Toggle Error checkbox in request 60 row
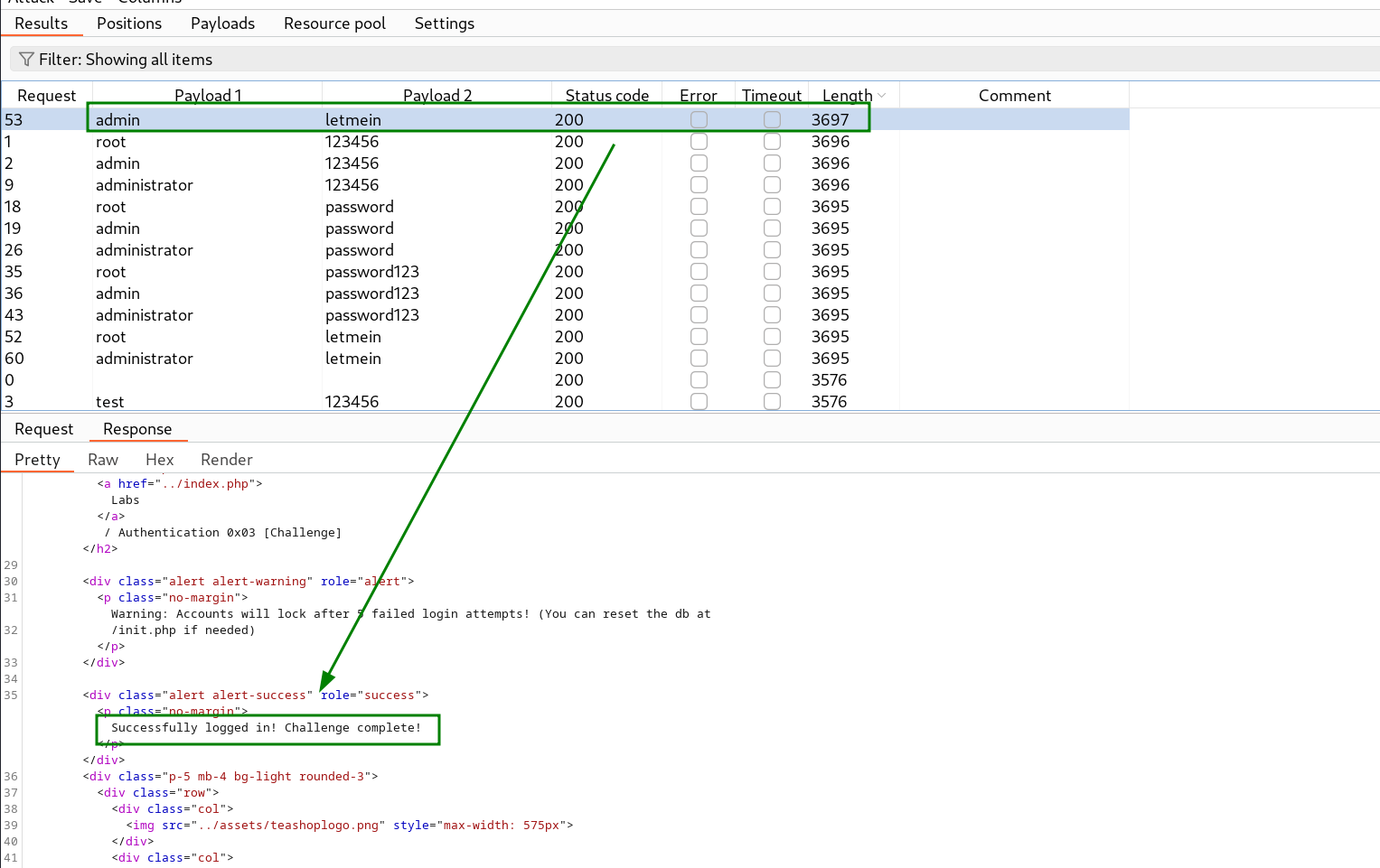 pyautogui.click(x=699, y=359)
